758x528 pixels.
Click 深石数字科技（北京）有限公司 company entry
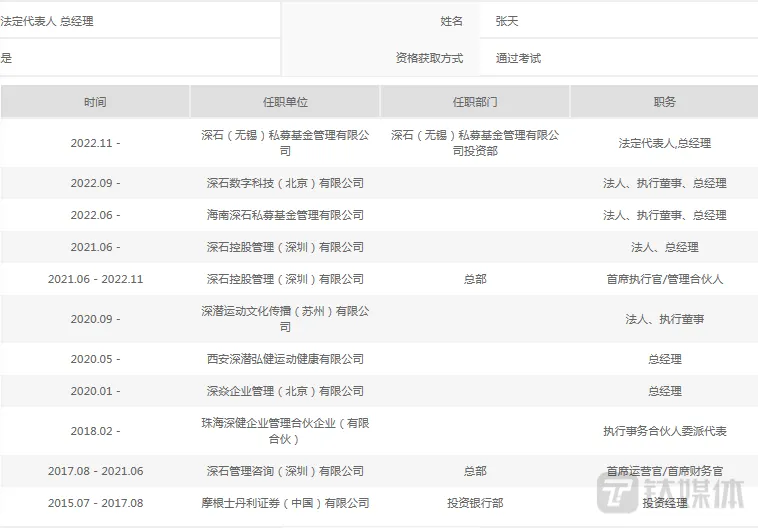[285, 183]
